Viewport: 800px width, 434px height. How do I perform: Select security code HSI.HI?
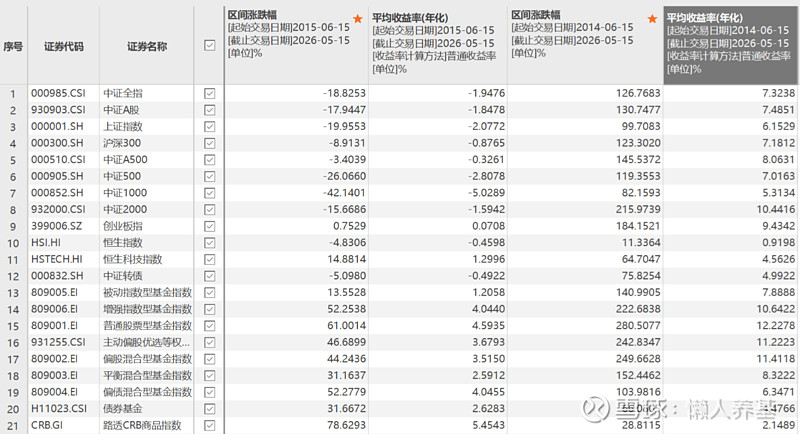pyautogui.click(x=45, y=243)
